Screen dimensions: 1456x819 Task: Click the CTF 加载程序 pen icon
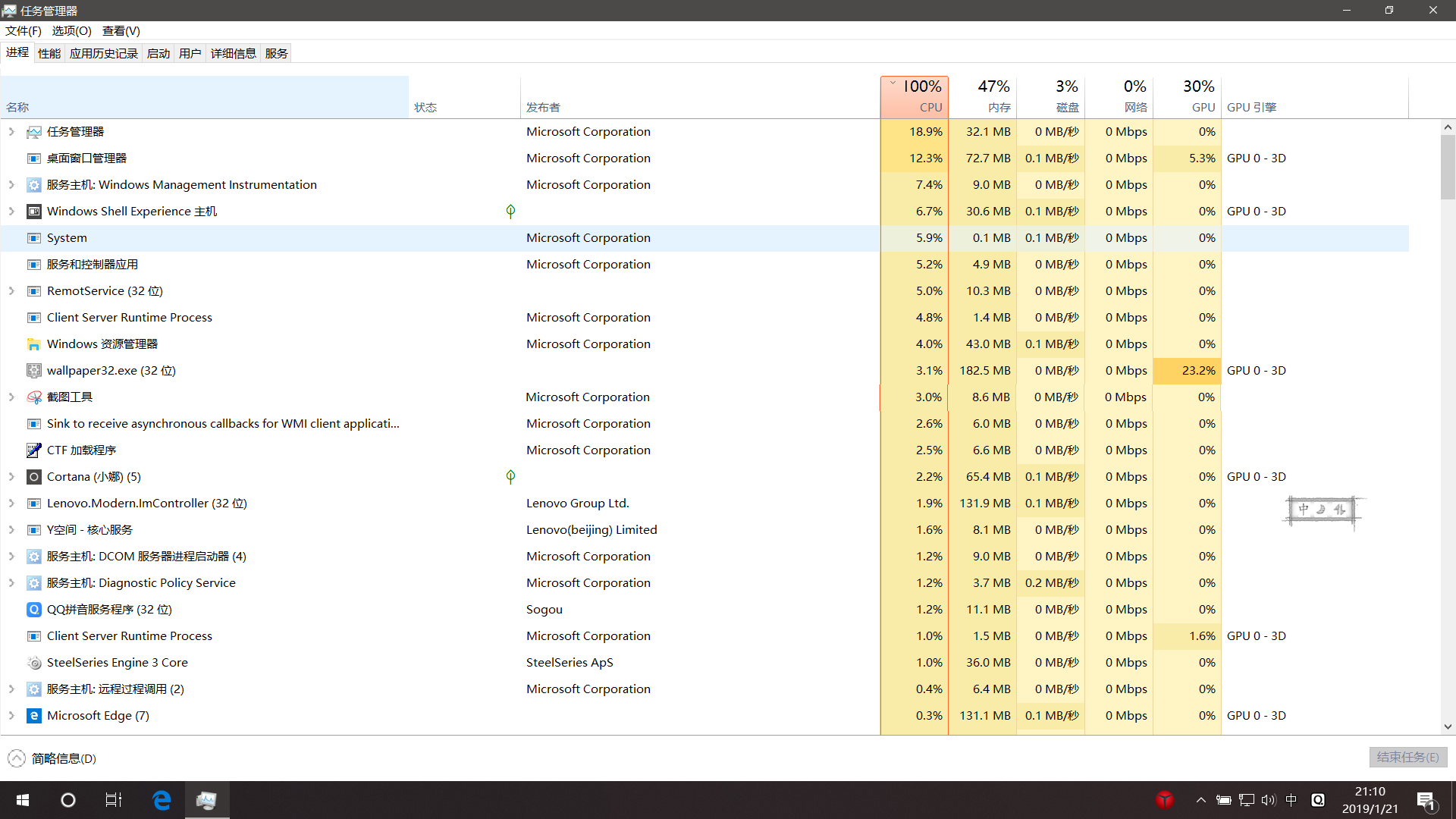pyautogui.click(x=34, y=450)
